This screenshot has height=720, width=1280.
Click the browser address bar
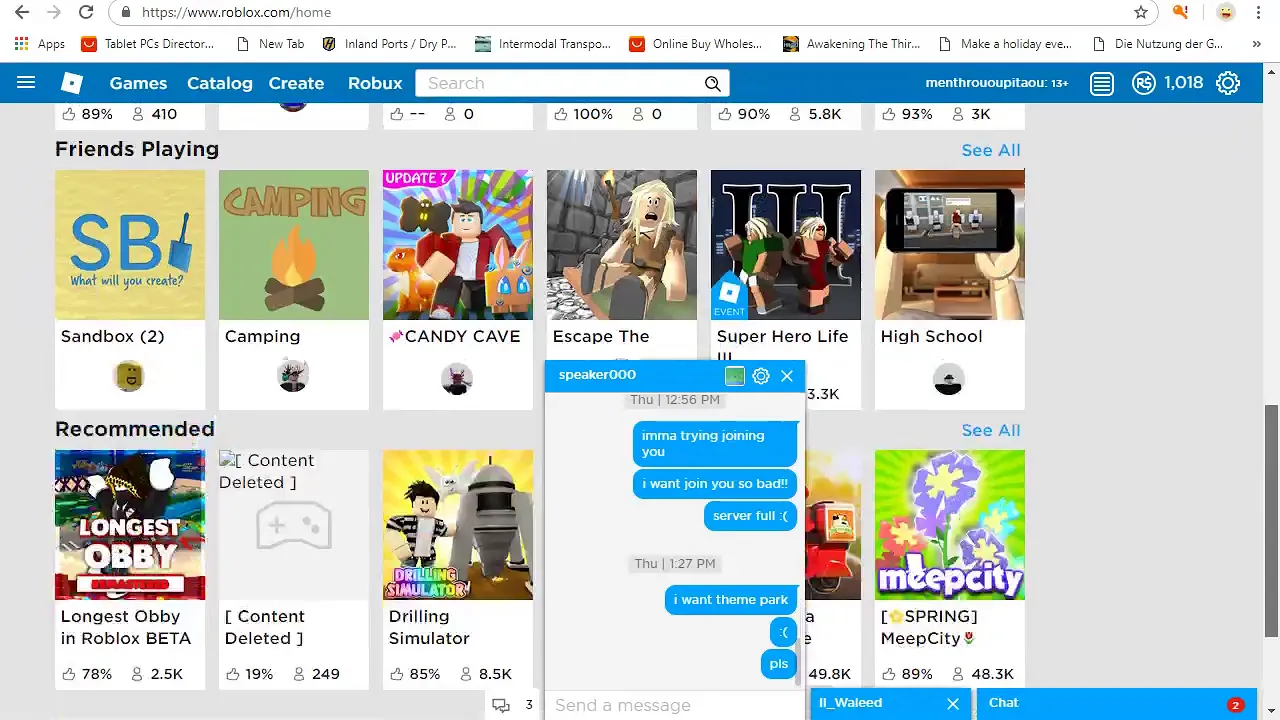click(630, 12)
